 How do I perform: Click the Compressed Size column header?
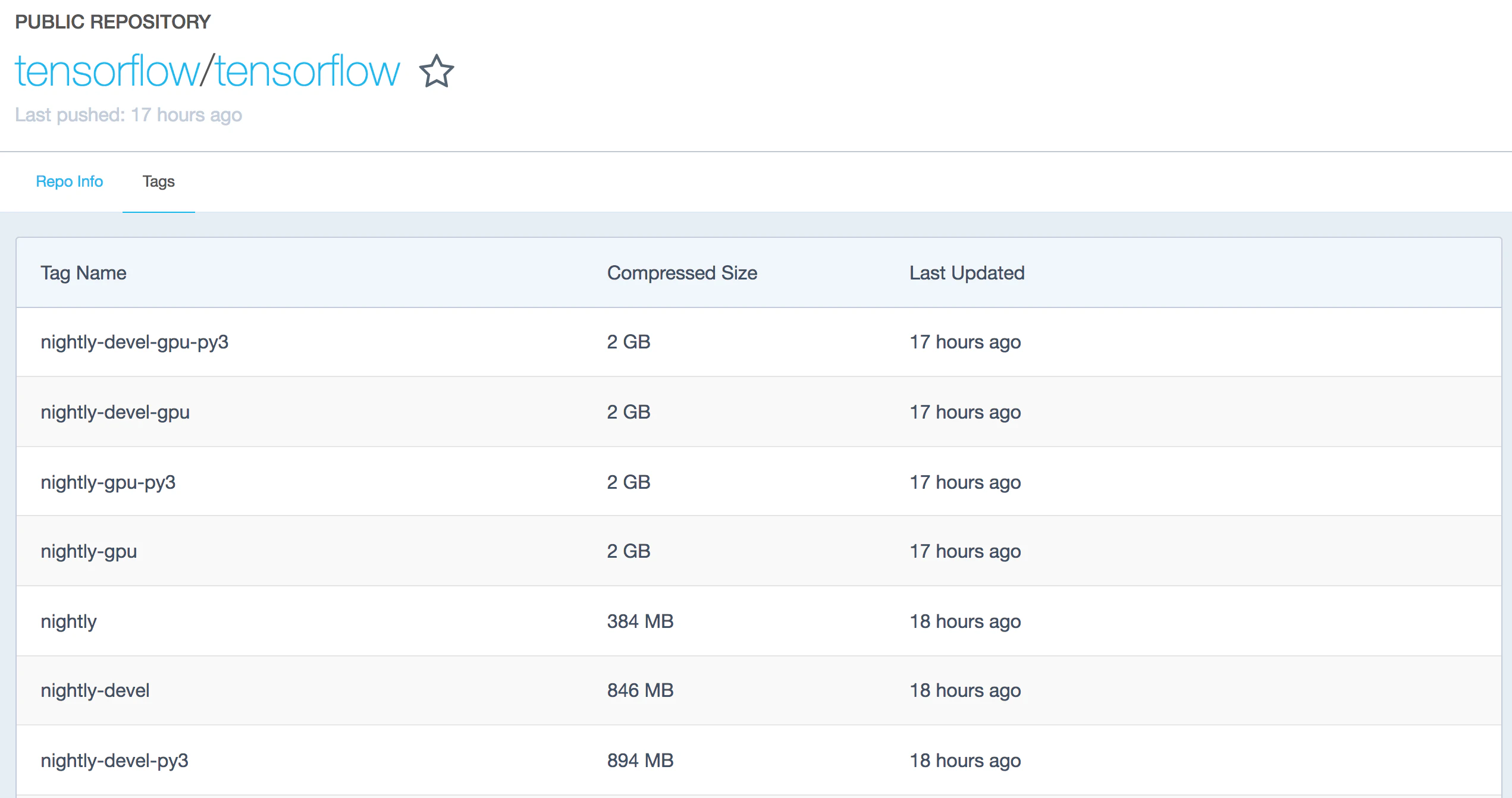pos(682,273)
